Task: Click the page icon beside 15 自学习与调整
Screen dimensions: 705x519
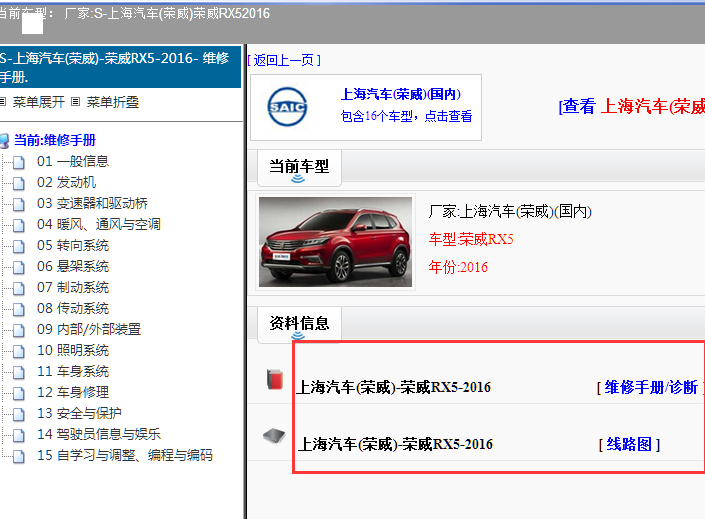Action: coord(19,456)
